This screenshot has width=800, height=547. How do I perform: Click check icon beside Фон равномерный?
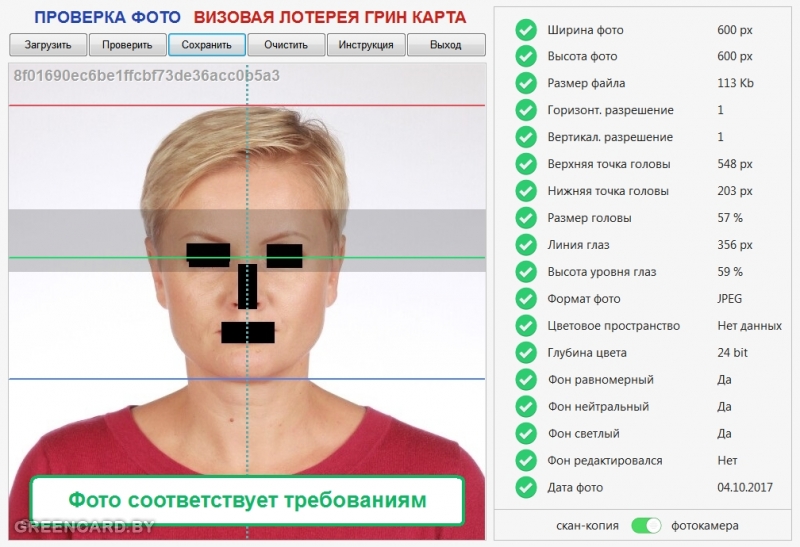(x=526, y=380)
